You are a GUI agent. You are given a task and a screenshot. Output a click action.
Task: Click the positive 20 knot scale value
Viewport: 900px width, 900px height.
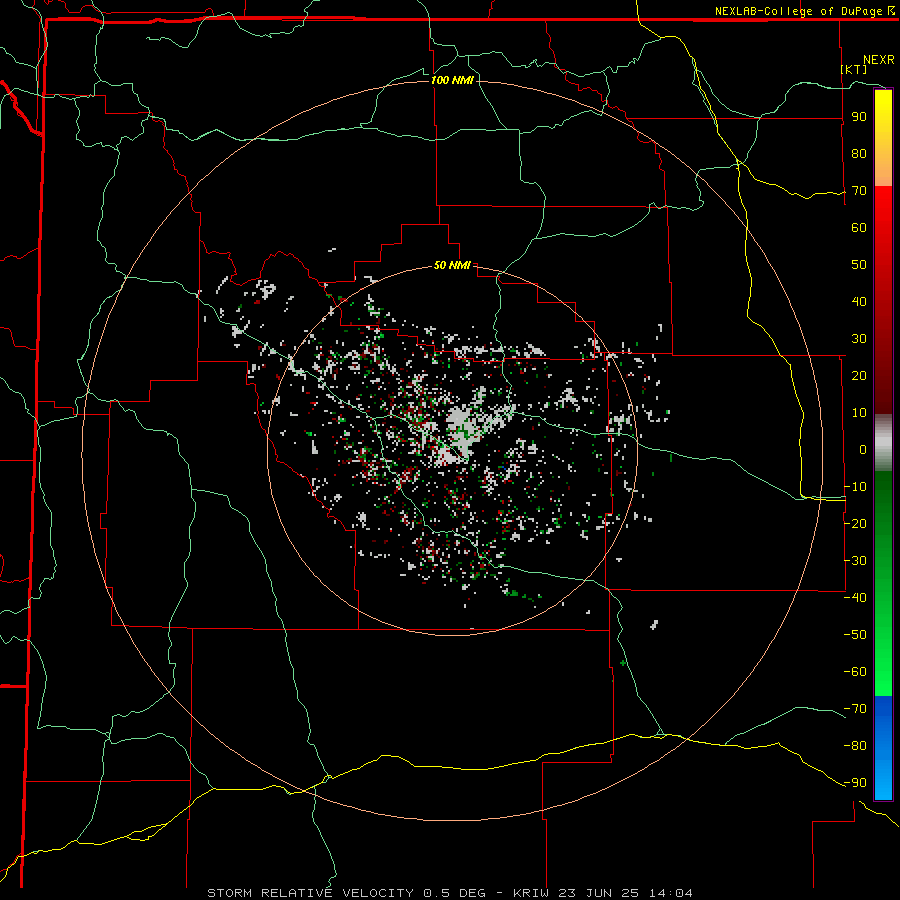859,375
